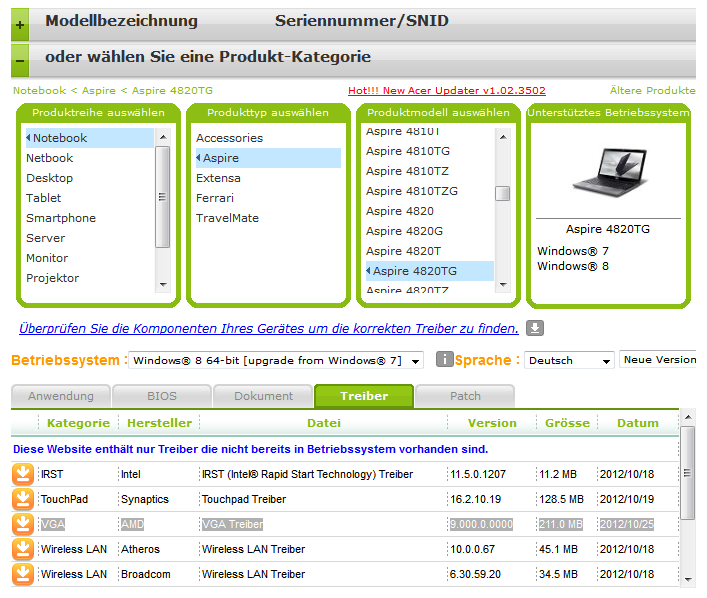Screen dimensions: 707x598
Task: Switch to the BIOS tab
Action: [x=162, y=396]
